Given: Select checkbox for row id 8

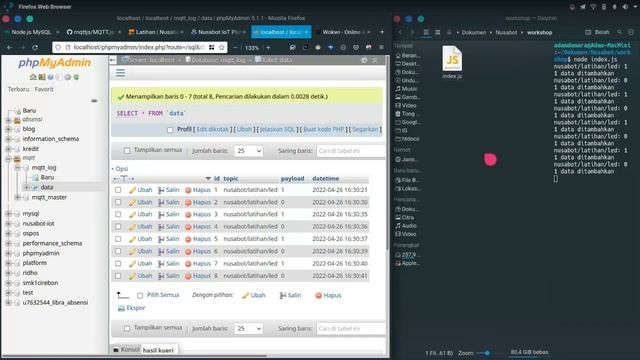Looking at the screenshot, I should tap(118, 276).
